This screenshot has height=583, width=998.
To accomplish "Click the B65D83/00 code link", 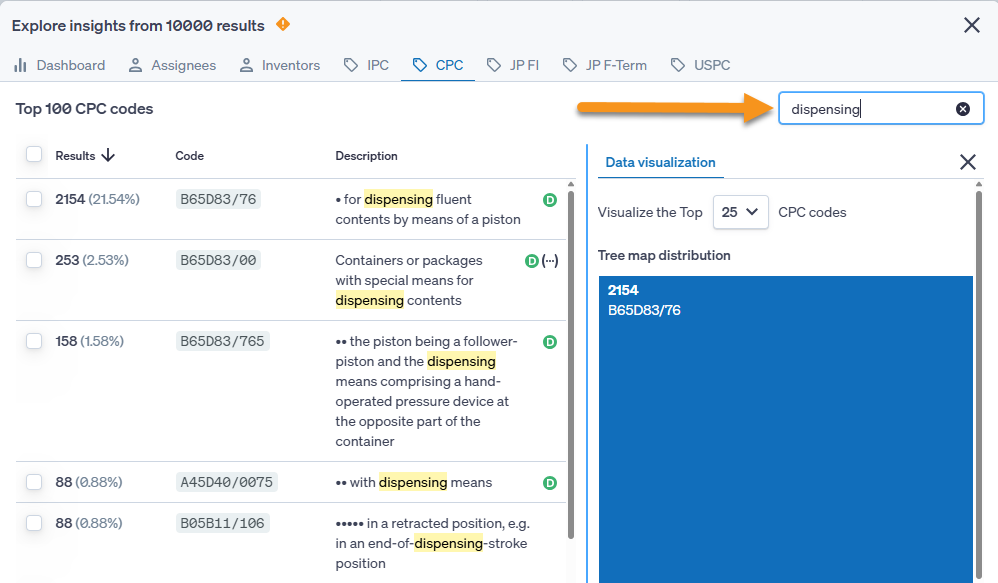I will click(220, 260).
